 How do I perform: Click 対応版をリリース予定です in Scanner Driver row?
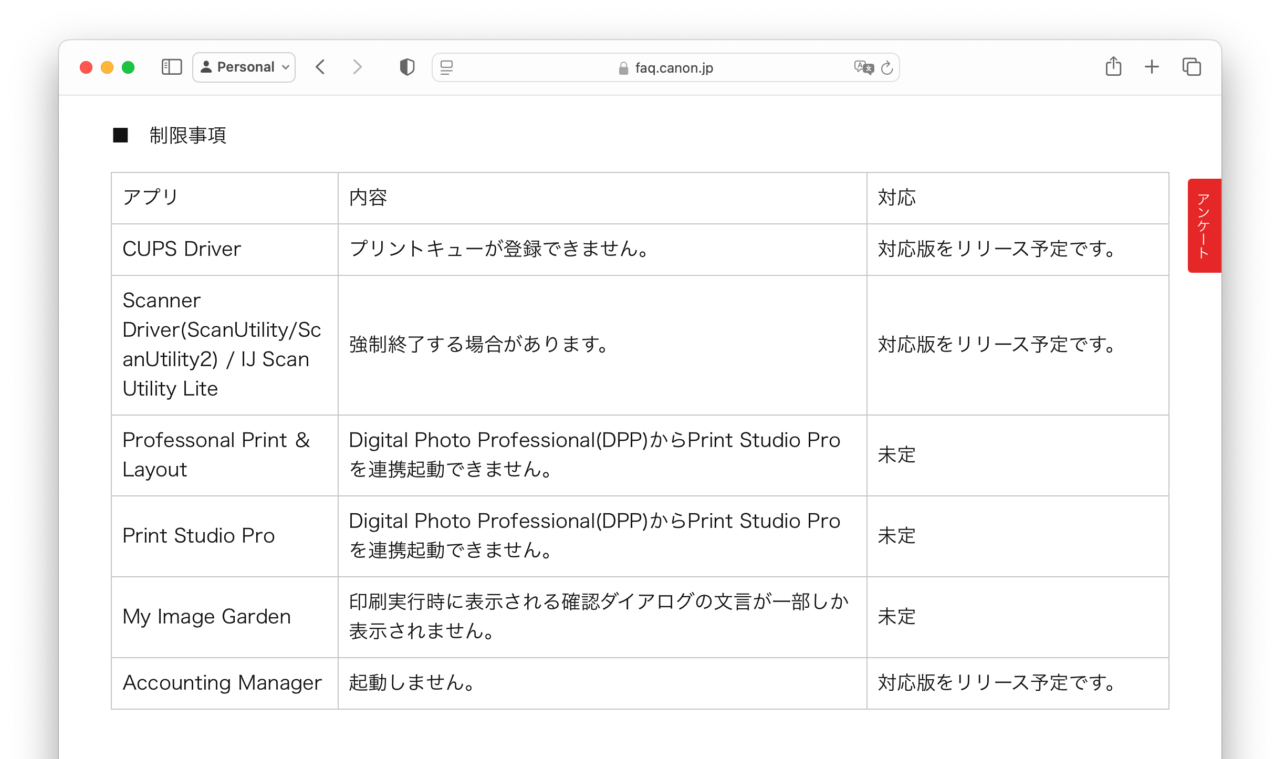click(x=998, y=345)
